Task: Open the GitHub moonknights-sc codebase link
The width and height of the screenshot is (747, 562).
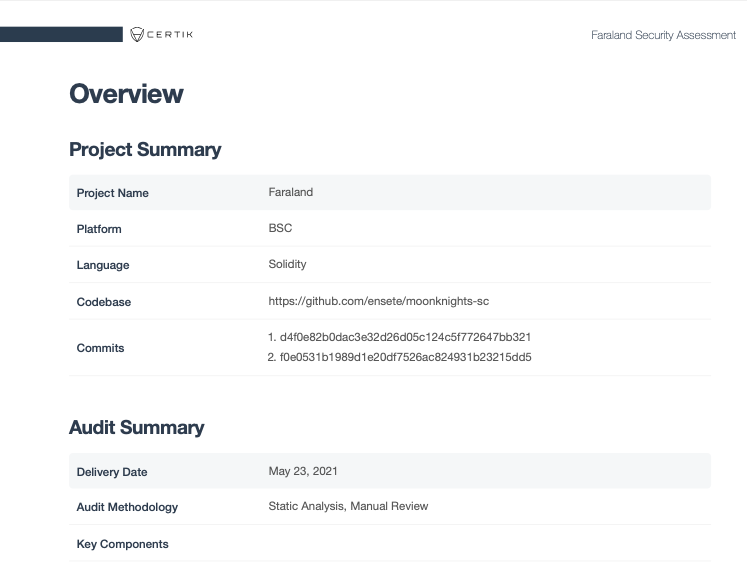Action: click(x=378, y=301)
